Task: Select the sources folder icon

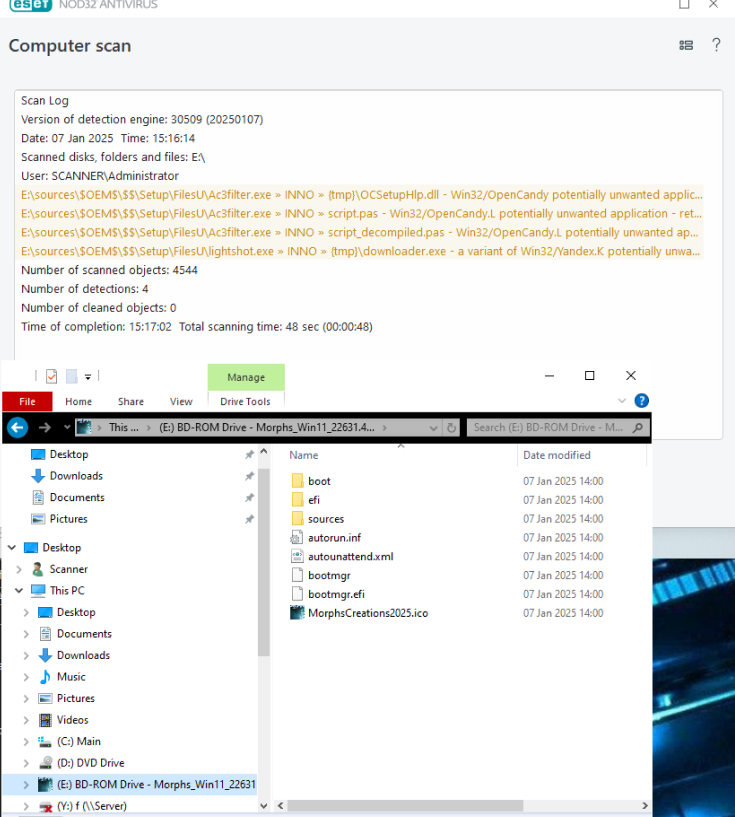Action: 297,518
